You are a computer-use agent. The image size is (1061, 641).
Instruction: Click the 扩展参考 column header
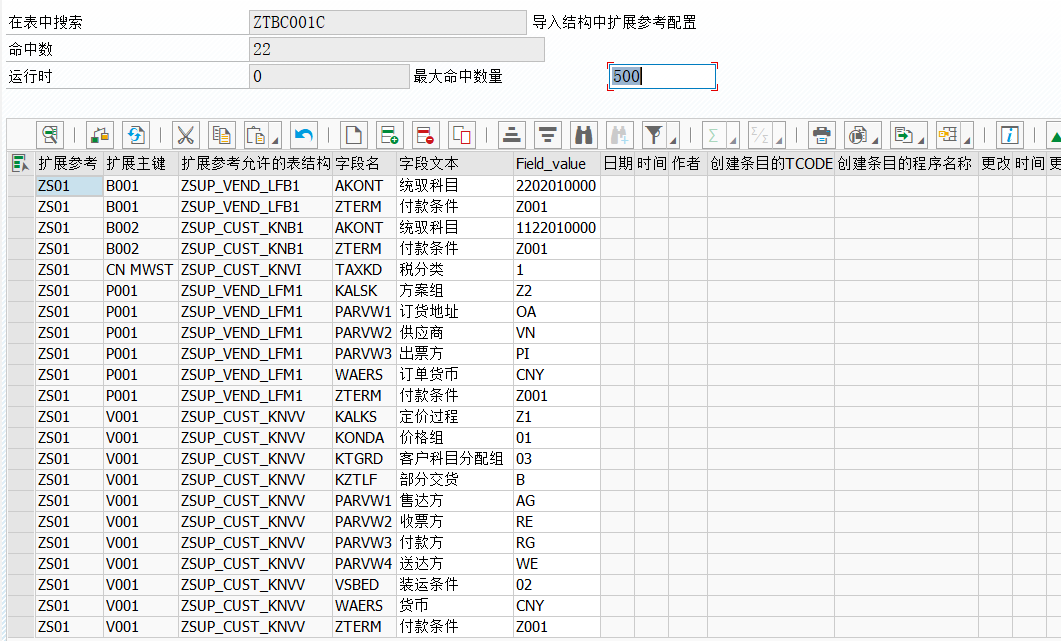tap(68, 164)
